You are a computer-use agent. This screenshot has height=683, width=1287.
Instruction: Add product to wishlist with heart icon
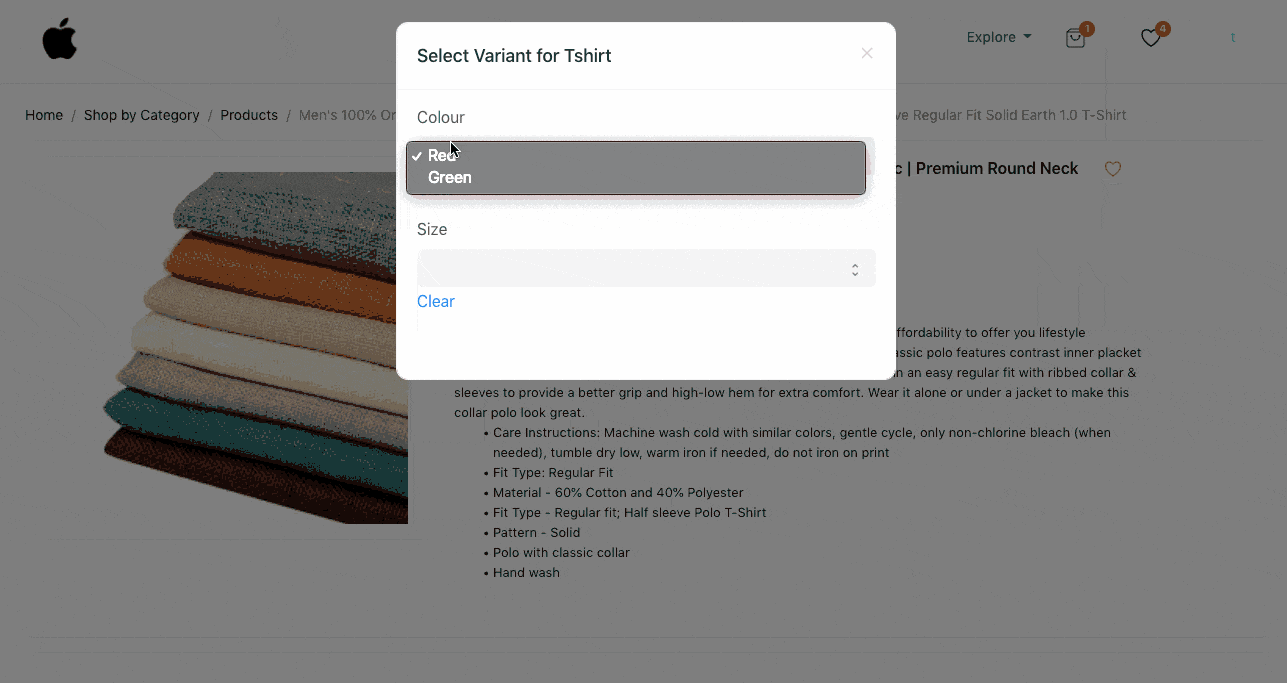(x=1112, y=169)
